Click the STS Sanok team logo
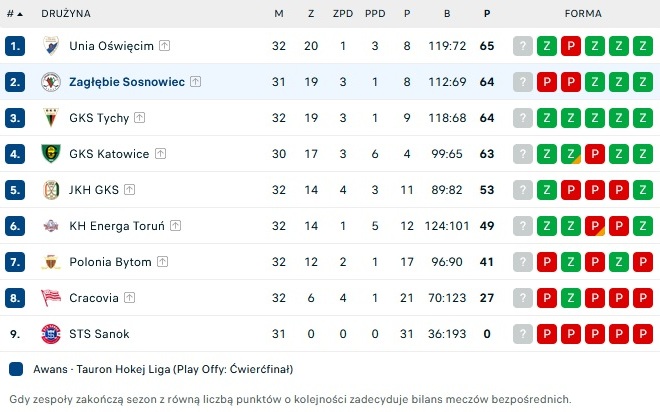660x412 pixels. point(51,334)
